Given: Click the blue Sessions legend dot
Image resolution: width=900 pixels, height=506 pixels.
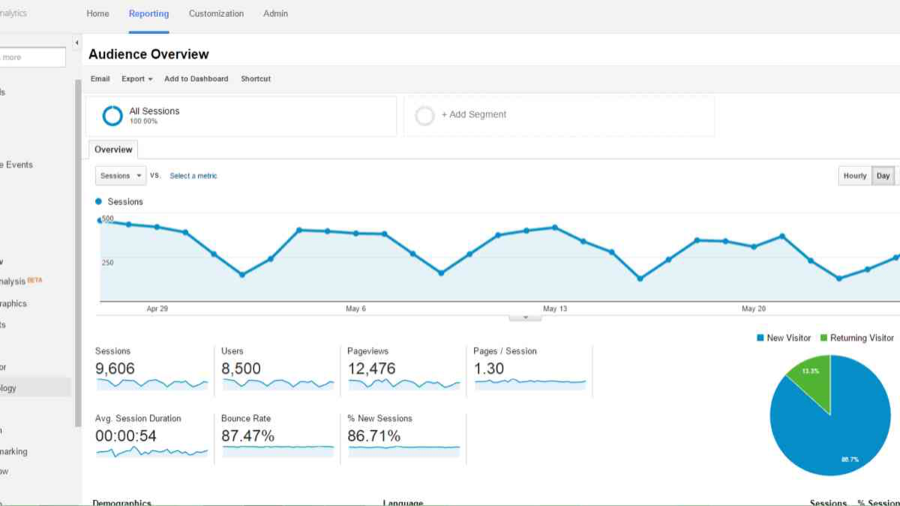Looking at the screenshot, I should (99, 202).
